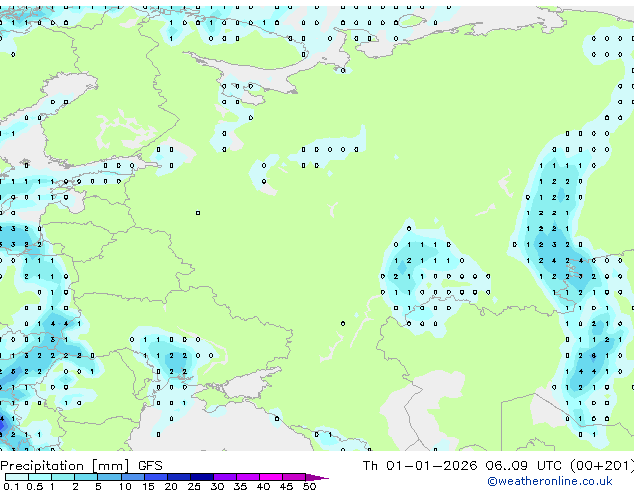Click the legend label '20'

click(171, 486)
